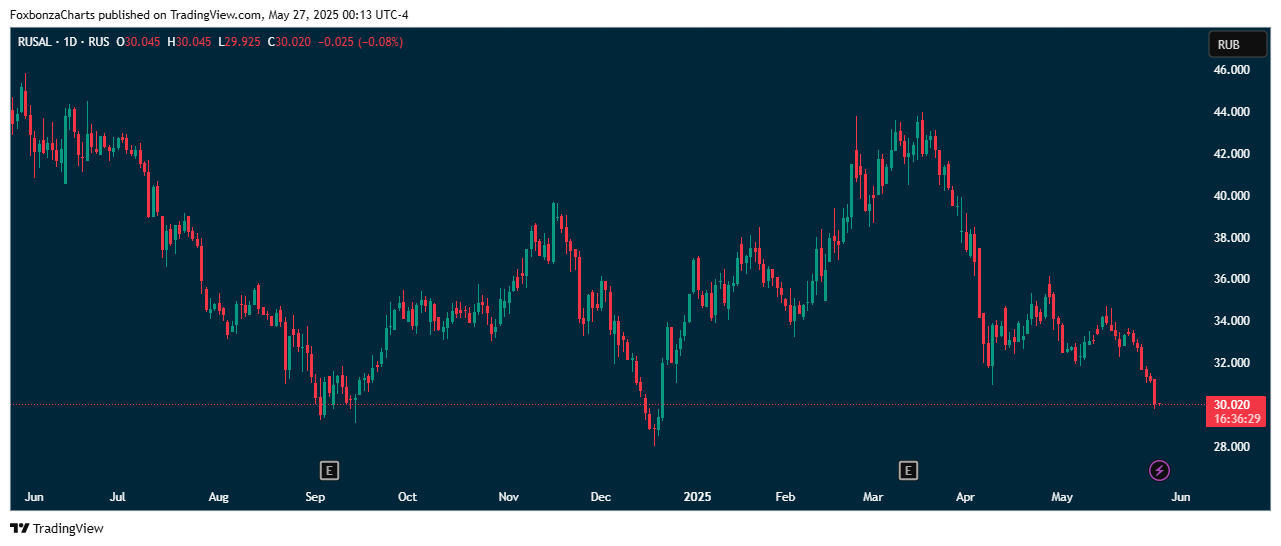Click the TradingView logo at bottom left

[x=57, y=528]
